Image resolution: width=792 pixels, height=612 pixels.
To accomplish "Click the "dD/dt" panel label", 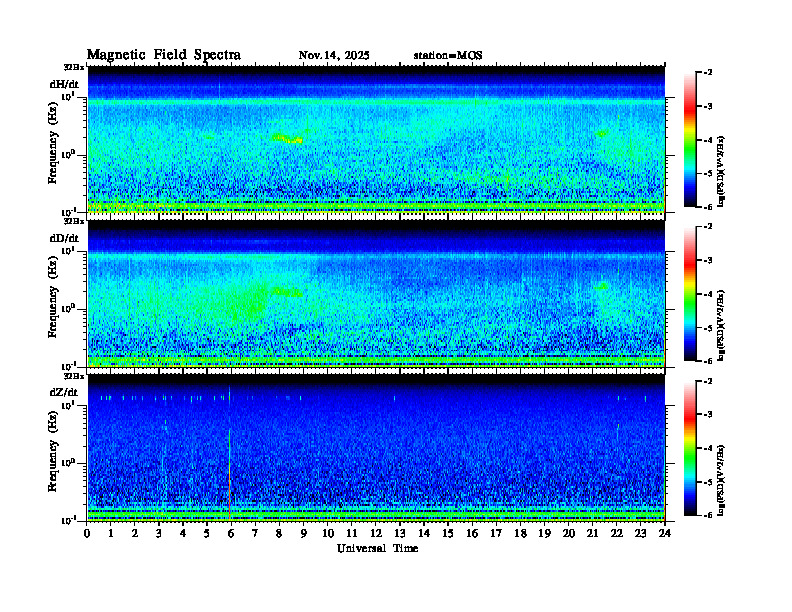I will click(x=64, y=238).
